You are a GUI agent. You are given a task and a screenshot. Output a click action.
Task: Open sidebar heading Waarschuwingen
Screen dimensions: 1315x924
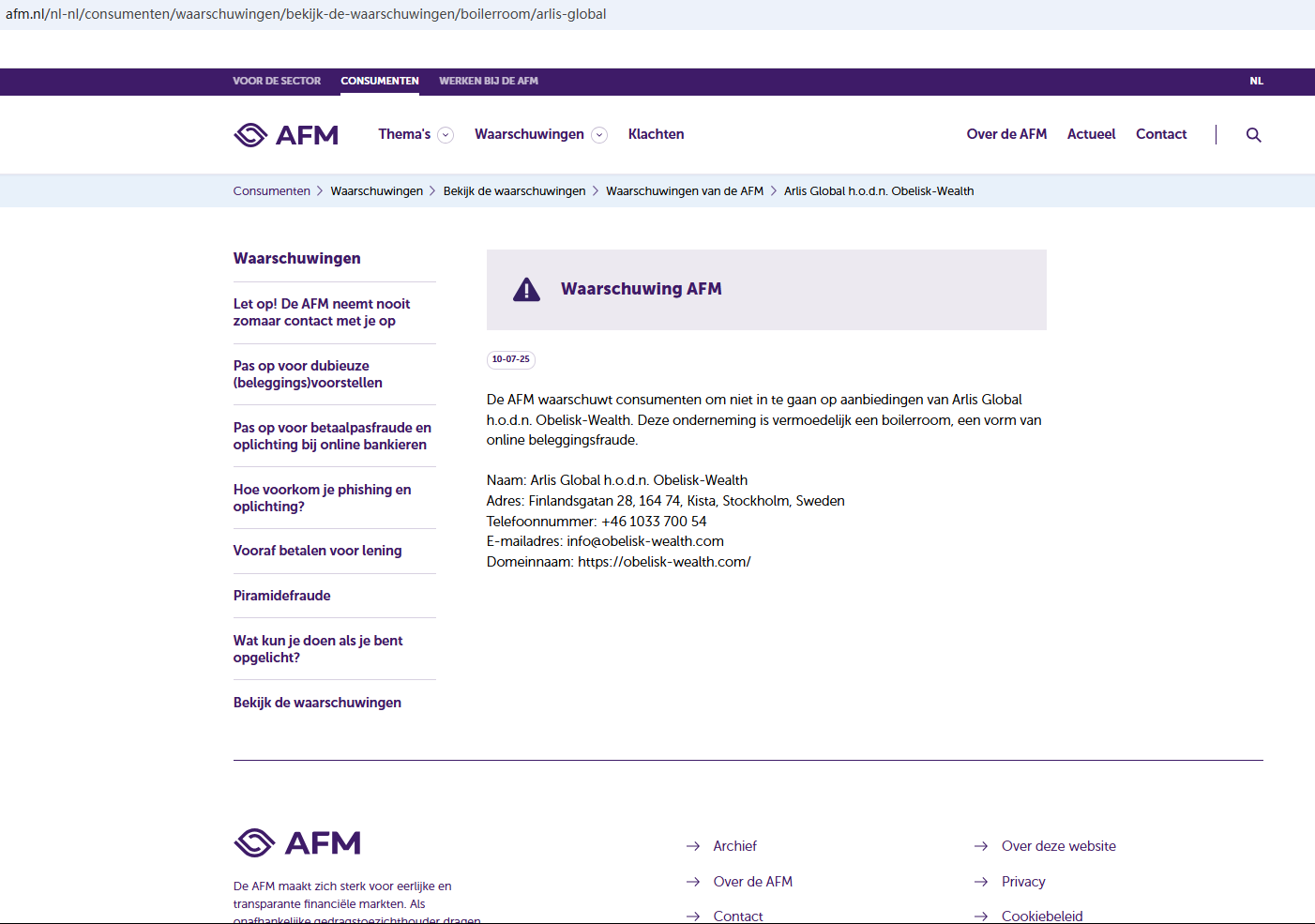[297, 259]
